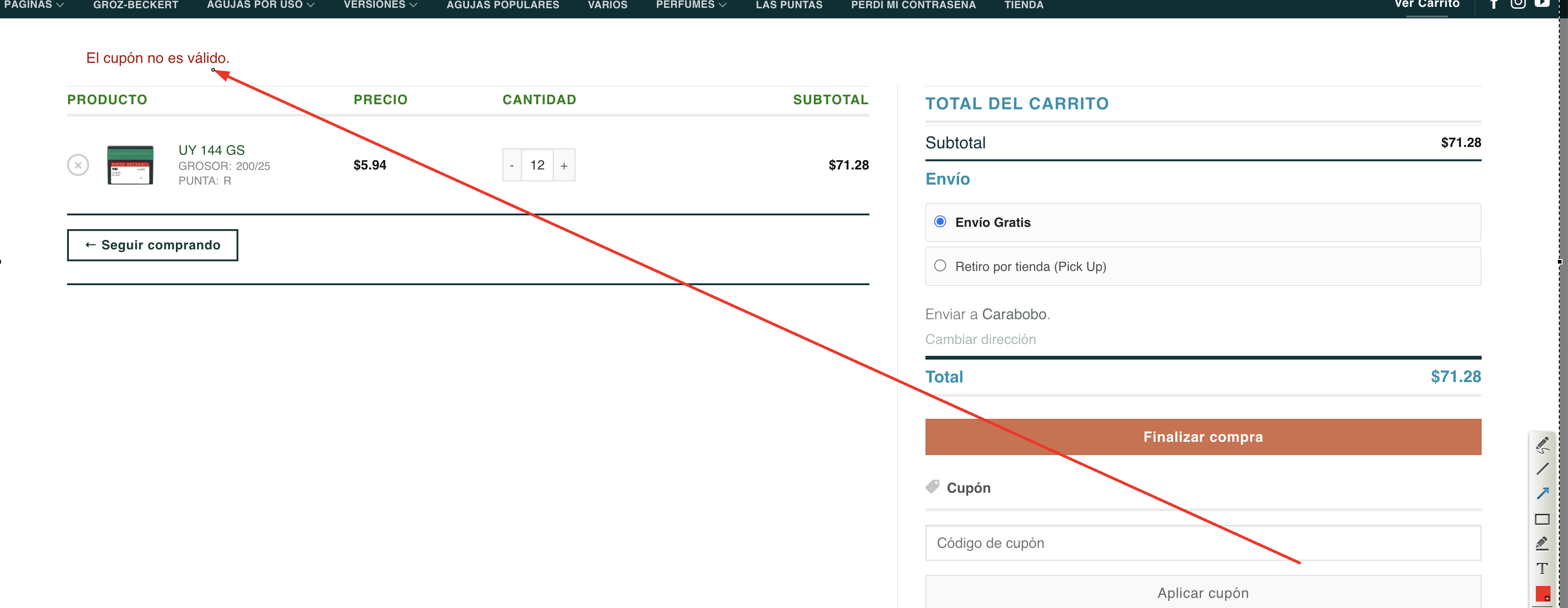Click the Finalizar compra button
Screen dimensions: 1568x608
pos(1203,436)
